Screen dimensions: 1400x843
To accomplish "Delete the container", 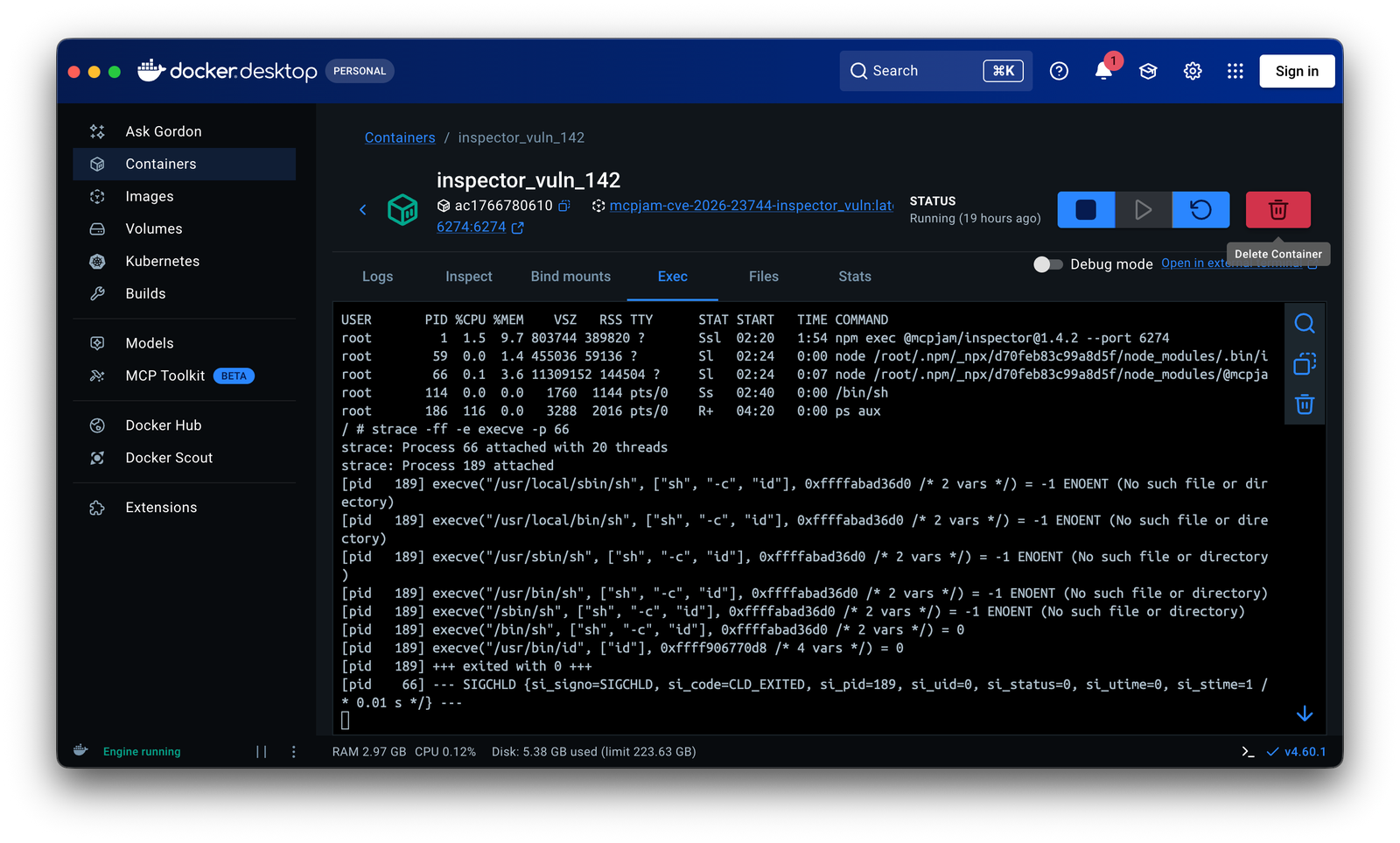I will tap(1278, 210).
